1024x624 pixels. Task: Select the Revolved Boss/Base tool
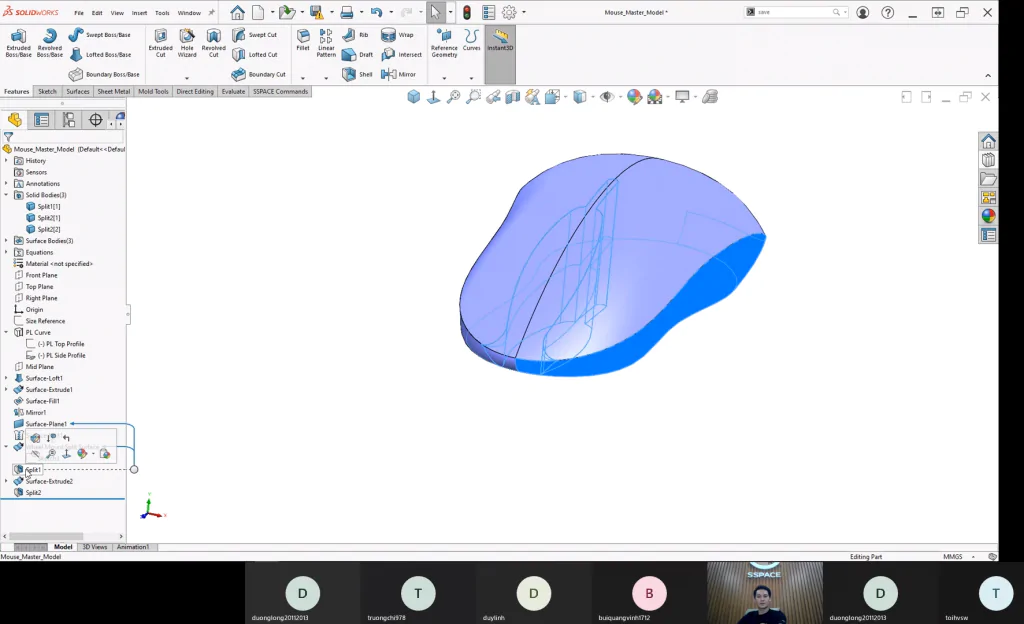[50, 43]
